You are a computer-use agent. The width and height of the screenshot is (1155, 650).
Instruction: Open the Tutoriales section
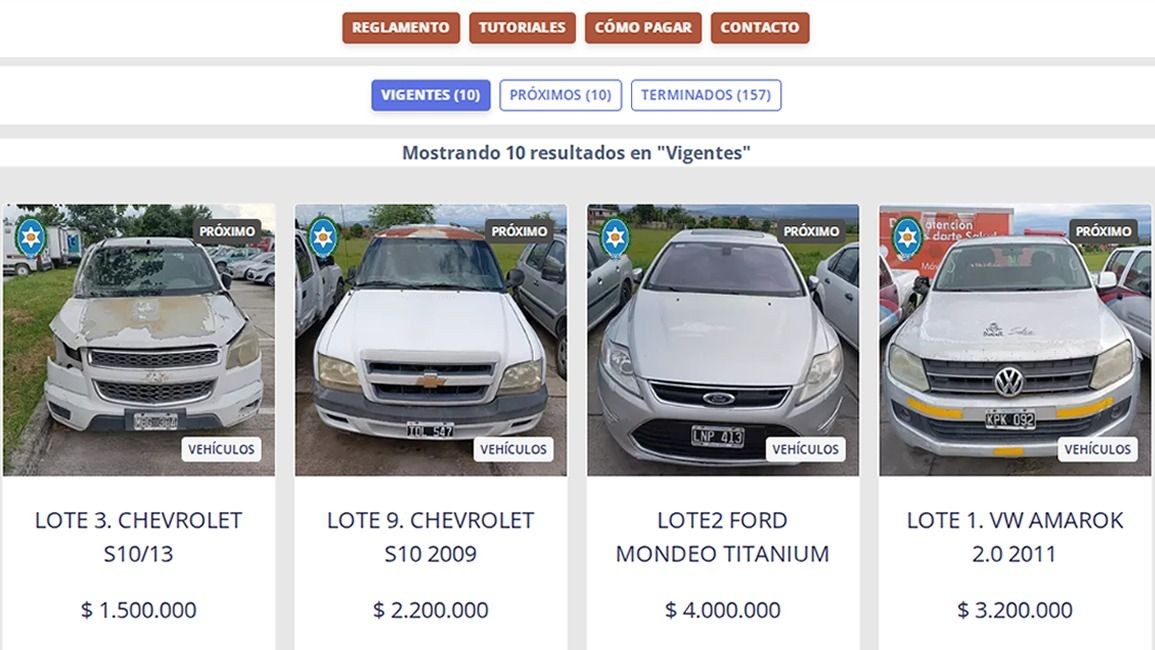[x=522, y=28]
